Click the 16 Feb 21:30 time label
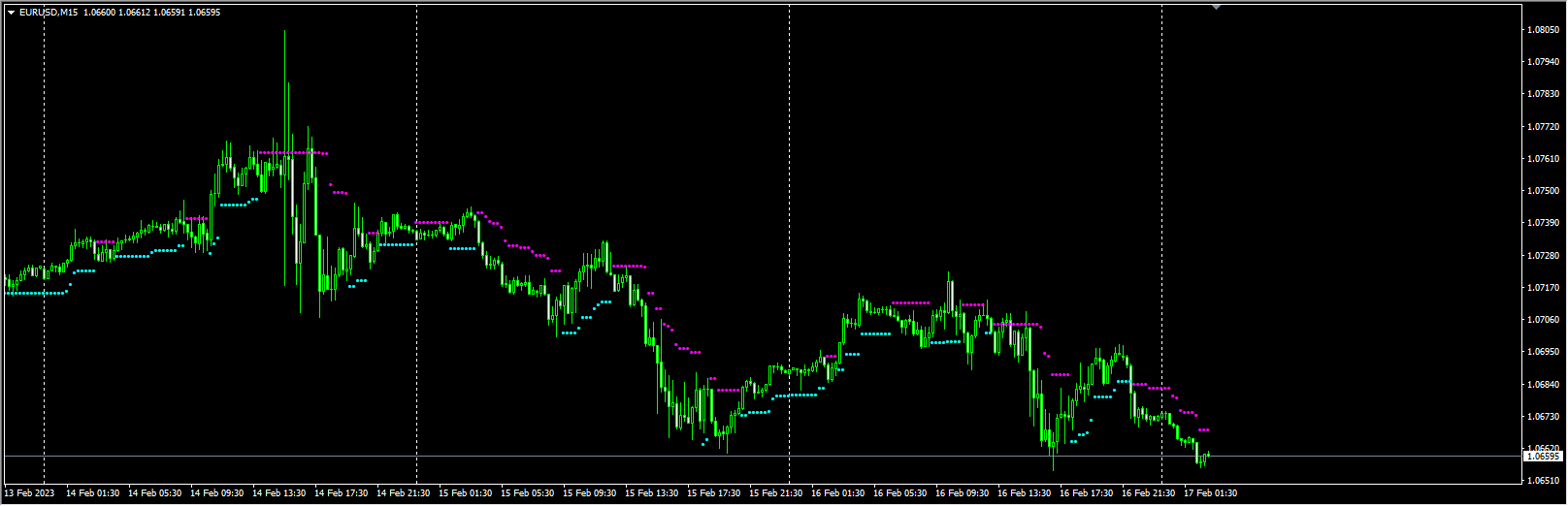Viewport: 1568px width, 506px height. pyautogui.click(x=1149, y=493)
